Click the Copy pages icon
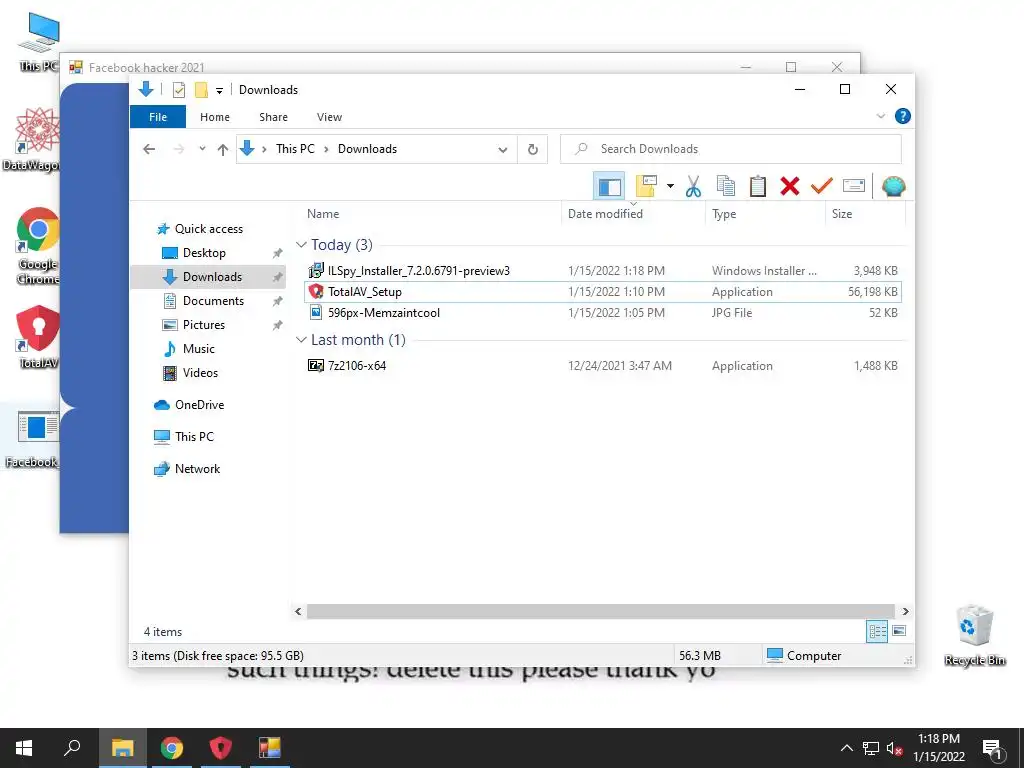Screen dimensions: 1024x768 click(x=726, y=187)
